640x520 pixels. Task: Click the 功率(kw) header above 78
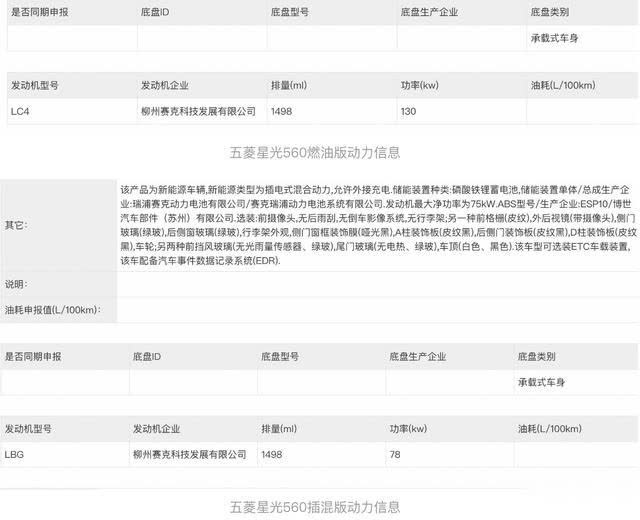click(x=408, y=429)
